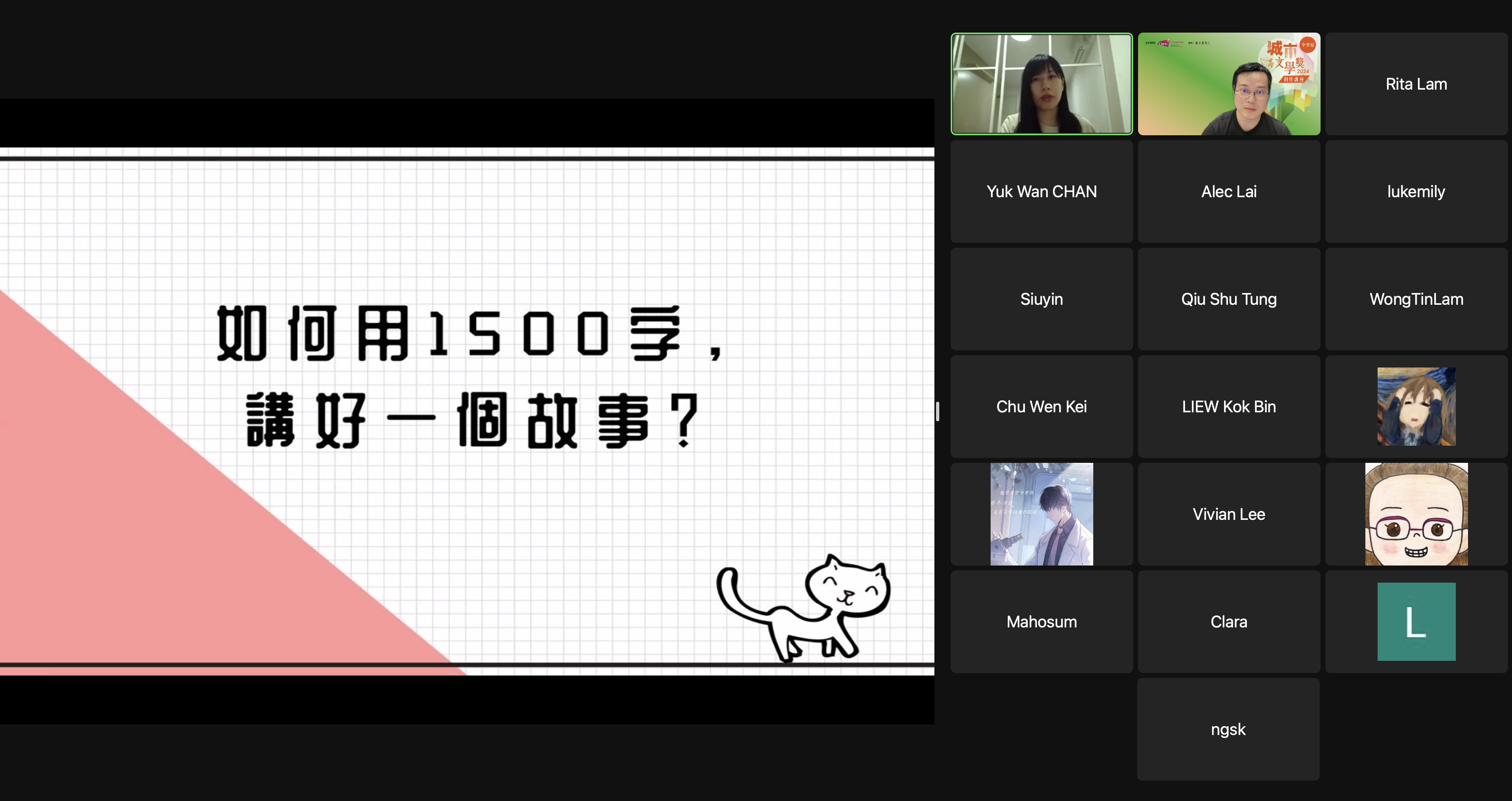Click the lukemily participant tile
Screen dimensions: 1512x801
click(x=1416, y=191)
